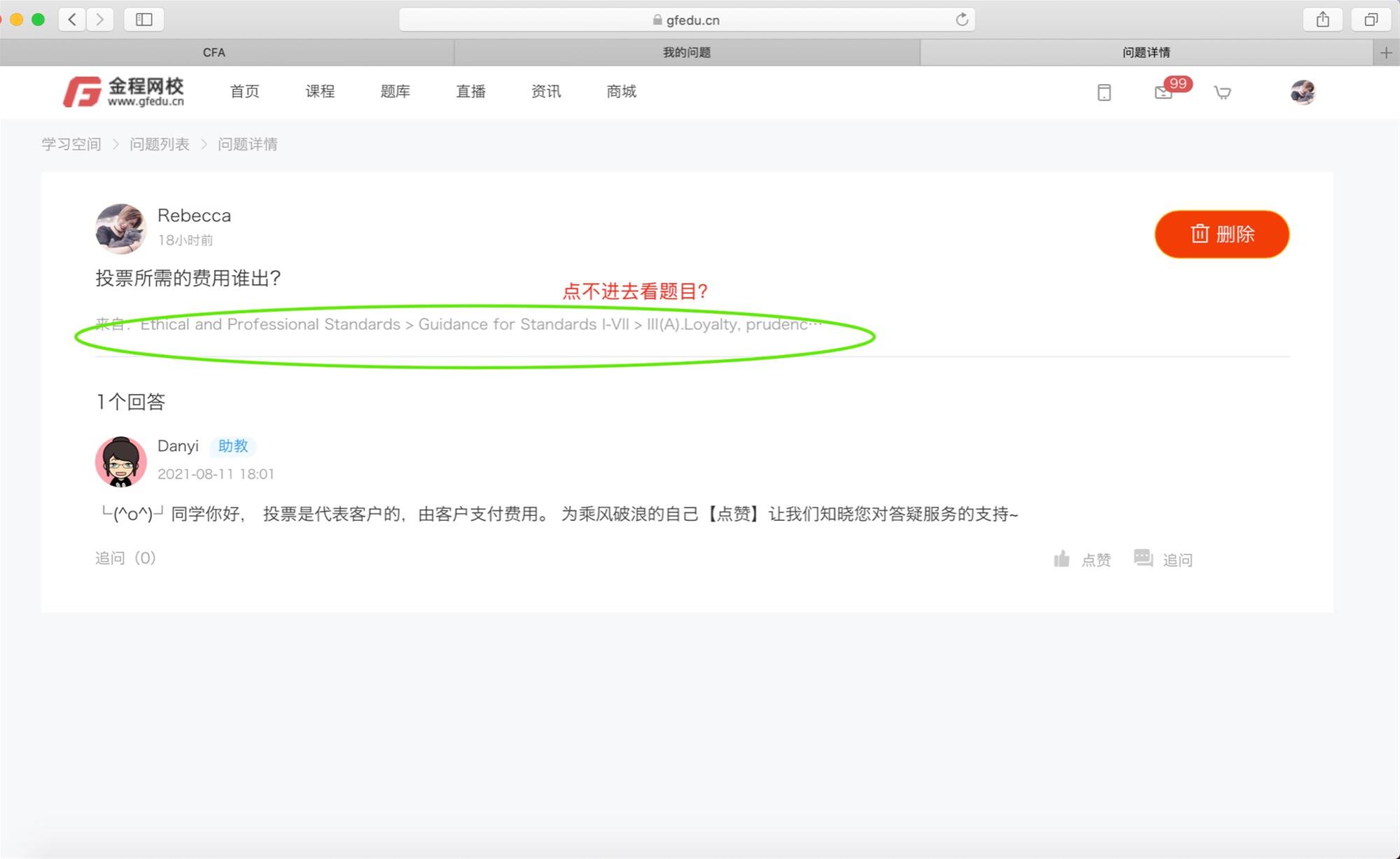Image resolution: width=1400 pixels, height=859 pixels.
Task: Click Safari's share icon
Action: pyautogui.click(x=1322, y=20)
